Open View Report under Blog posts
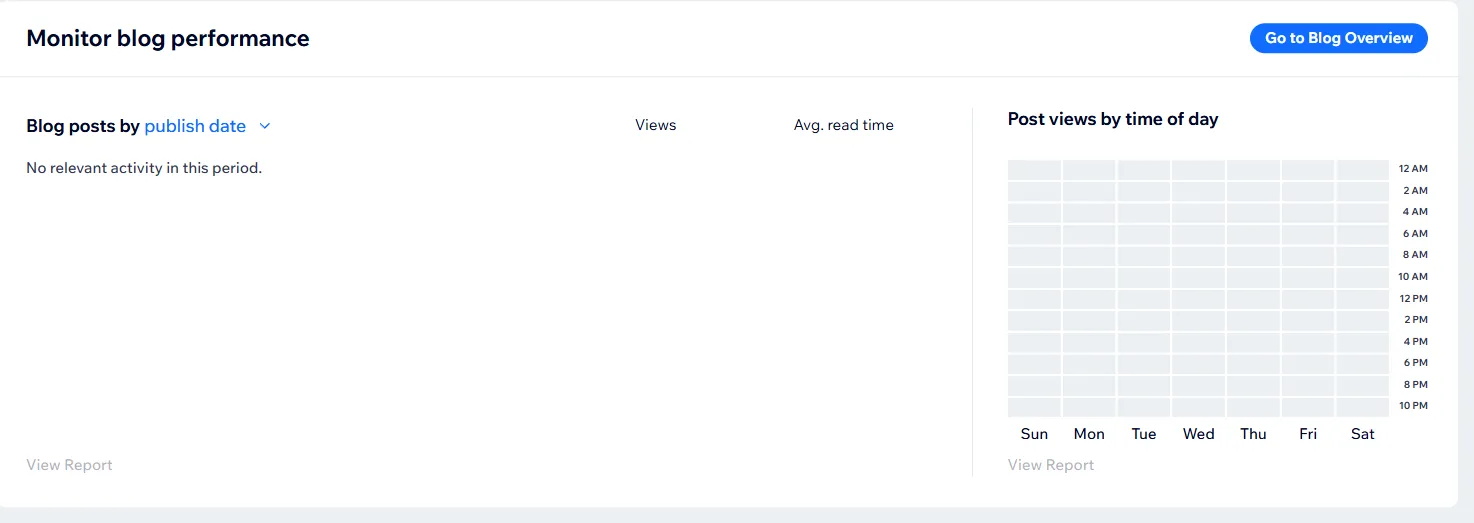1474x523 pixels. pos(69,465)
